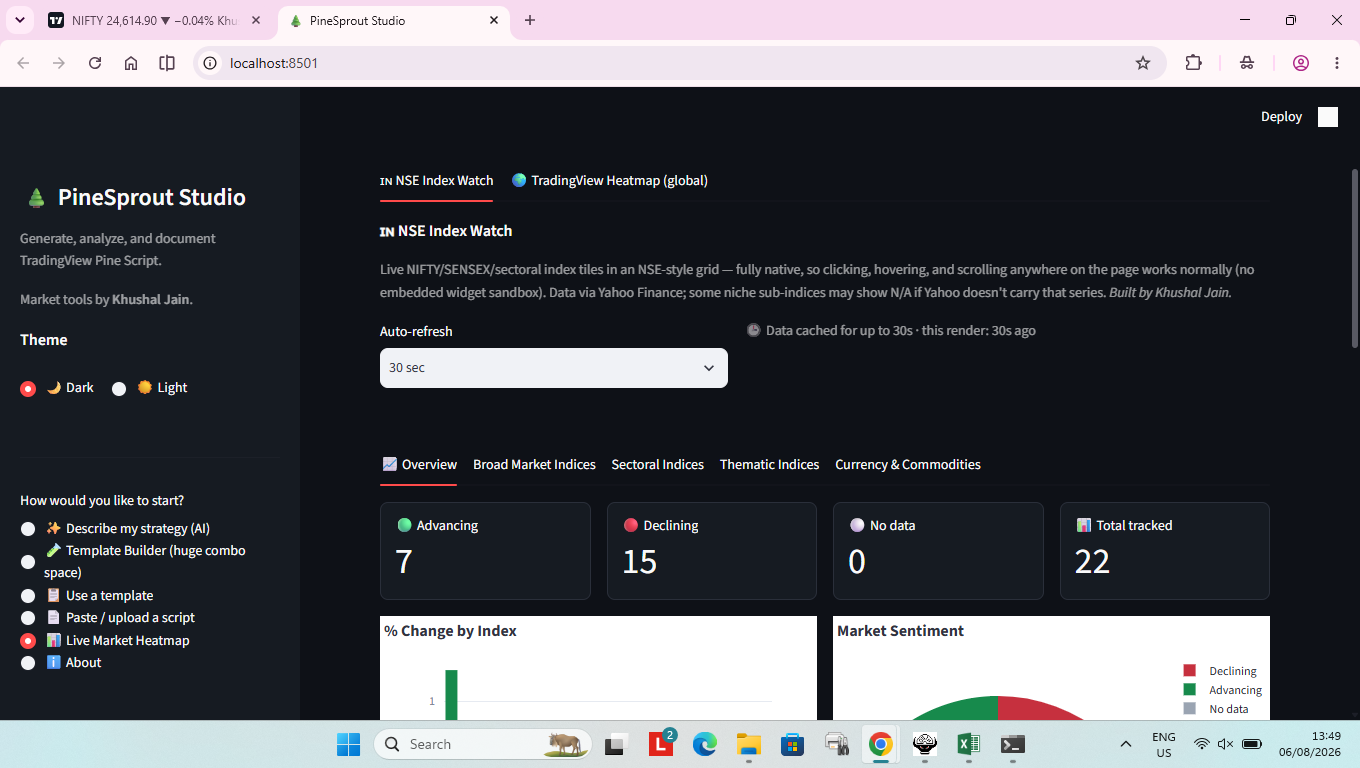Open the Chrome profile avatar icon
This screenshot has height=768, width=1360.
tap(1301, 63)
